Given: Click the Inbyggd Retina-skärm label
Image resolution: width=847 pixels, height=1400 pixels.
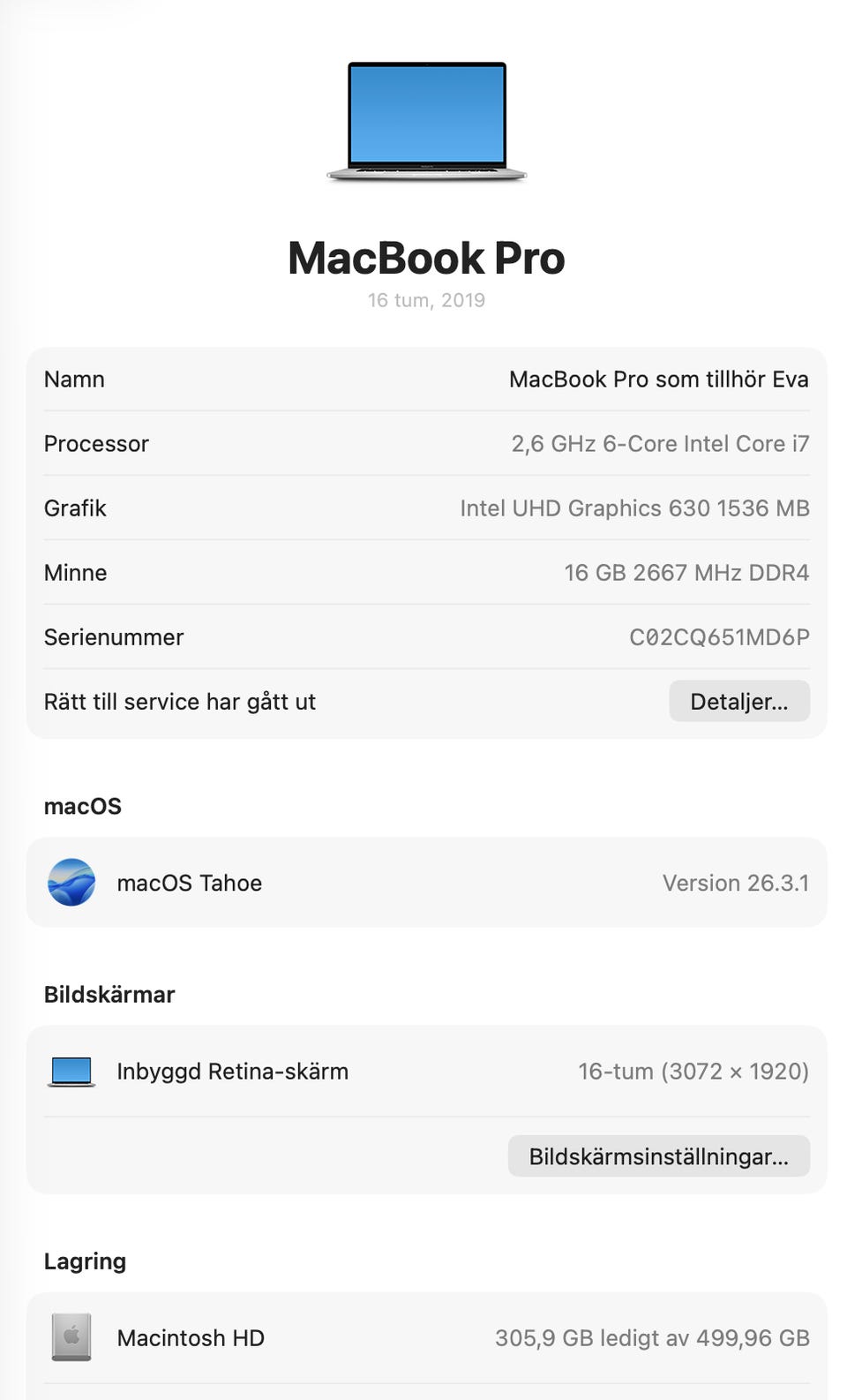Looking at the screenshot, I should pyautogui.click(x=232, y=1072).
